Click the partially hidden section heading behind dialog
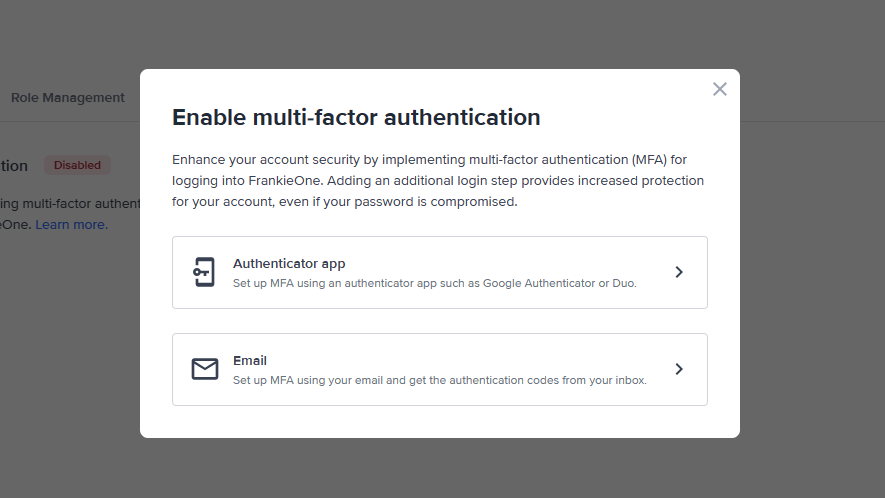The width and height of the screenshot is (885, 498). 14,166
